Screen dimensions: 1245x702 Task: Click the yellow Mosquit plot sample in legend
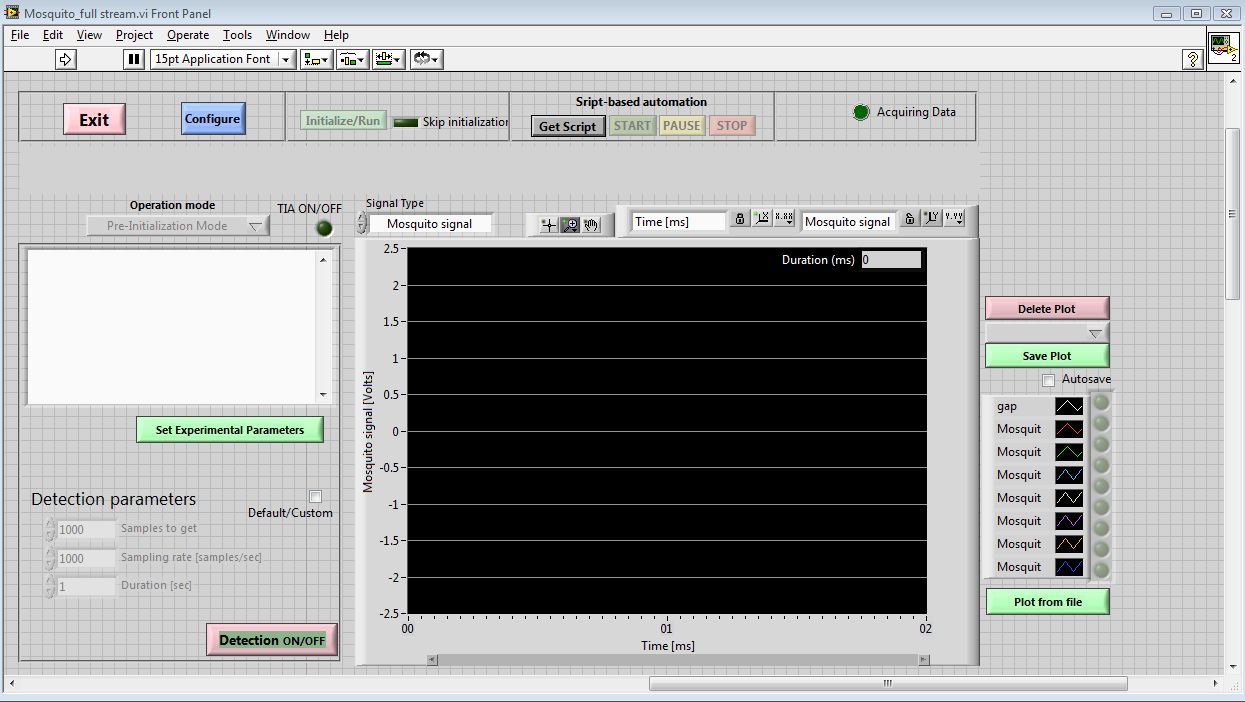[x=1069, y=498]
